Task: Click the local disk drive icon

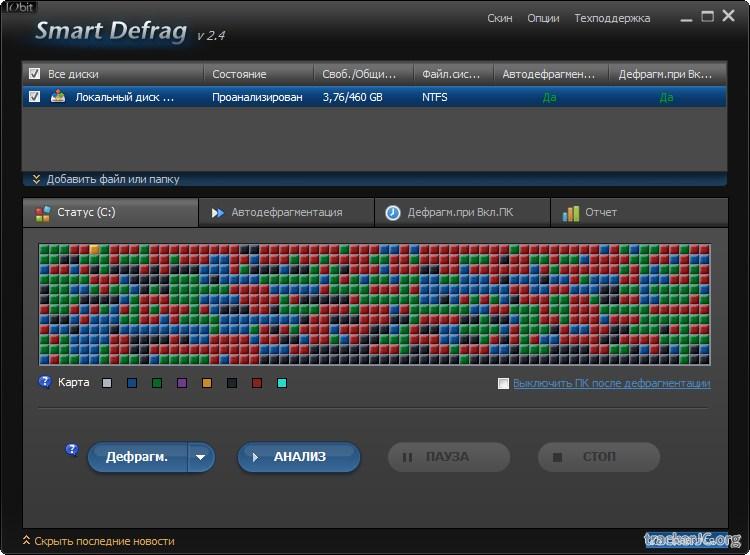Action: coord(59,97)
